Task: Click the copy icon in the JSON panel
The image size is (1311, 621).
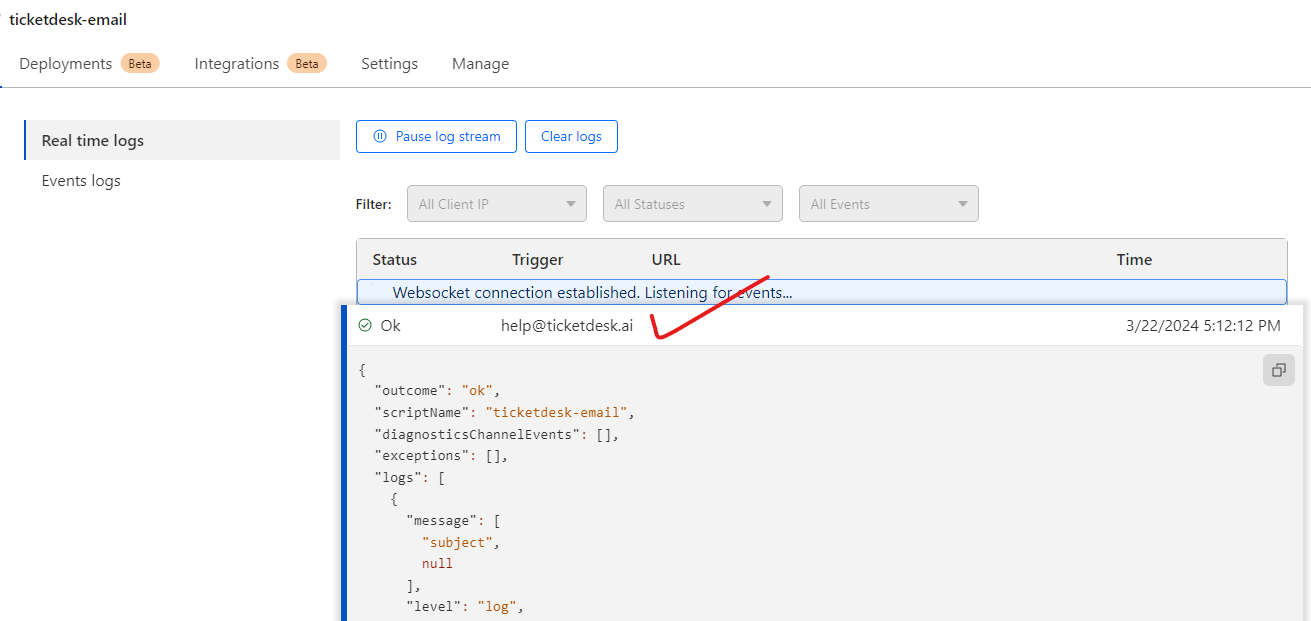Action: click(1278, 370)
